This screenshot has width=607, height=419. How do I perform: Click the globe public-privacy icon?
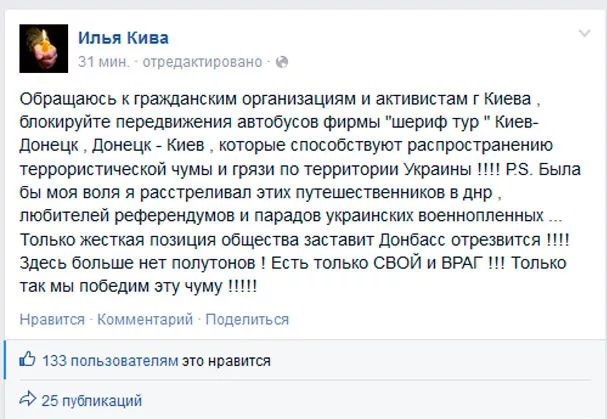(280, 62)
